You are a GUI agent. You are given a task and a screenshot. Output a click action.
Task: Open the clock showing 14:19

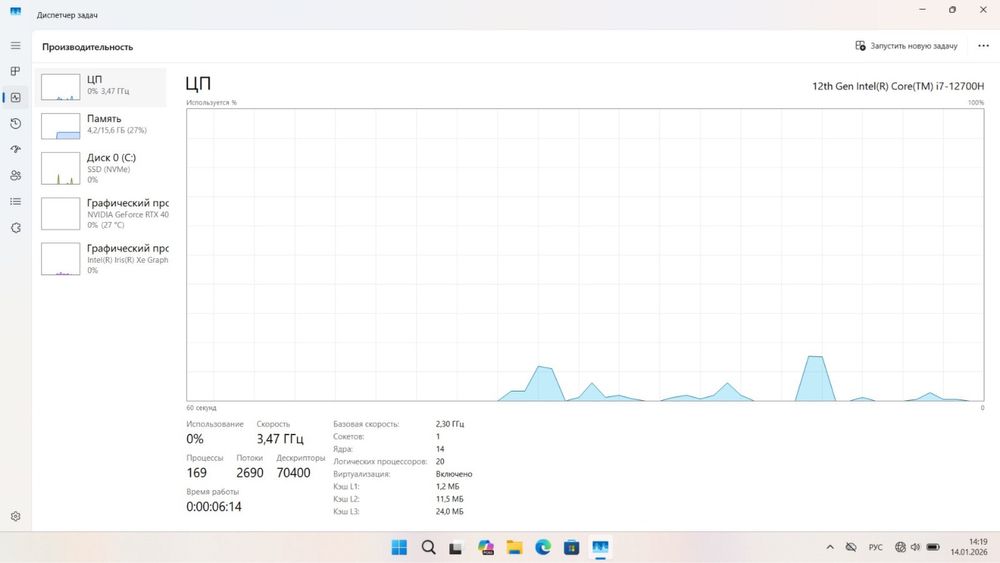pyautogui.click(x=969, y=547)
